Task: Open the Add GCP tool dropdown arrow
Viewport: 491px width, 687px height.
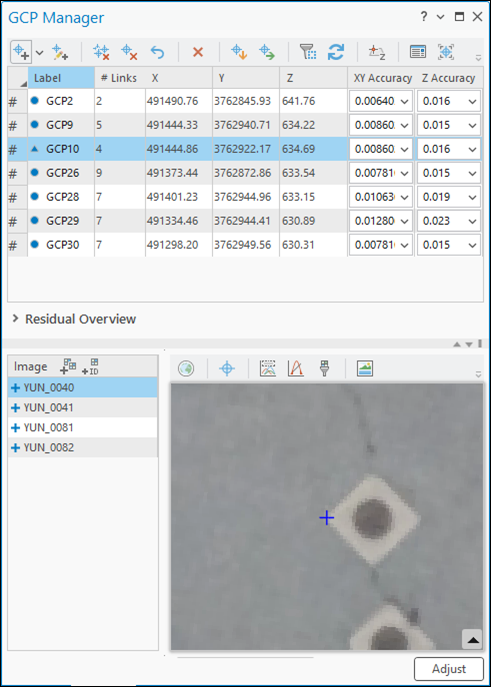Action: coord(39,53)
